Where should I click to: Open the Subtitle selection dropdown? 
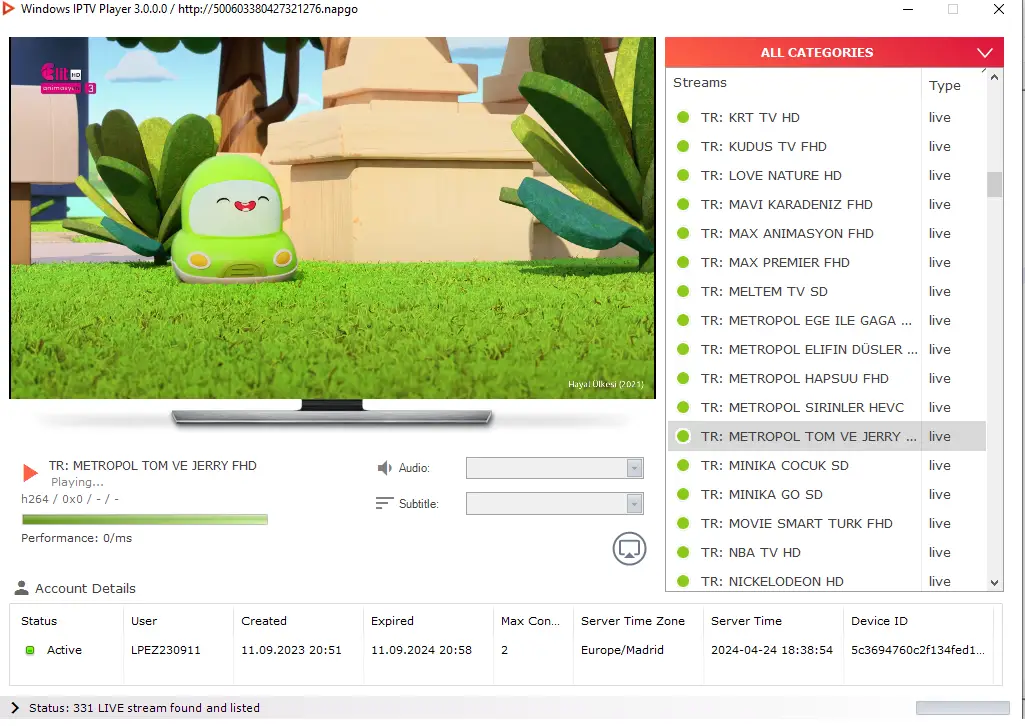(x=554, y=503)
